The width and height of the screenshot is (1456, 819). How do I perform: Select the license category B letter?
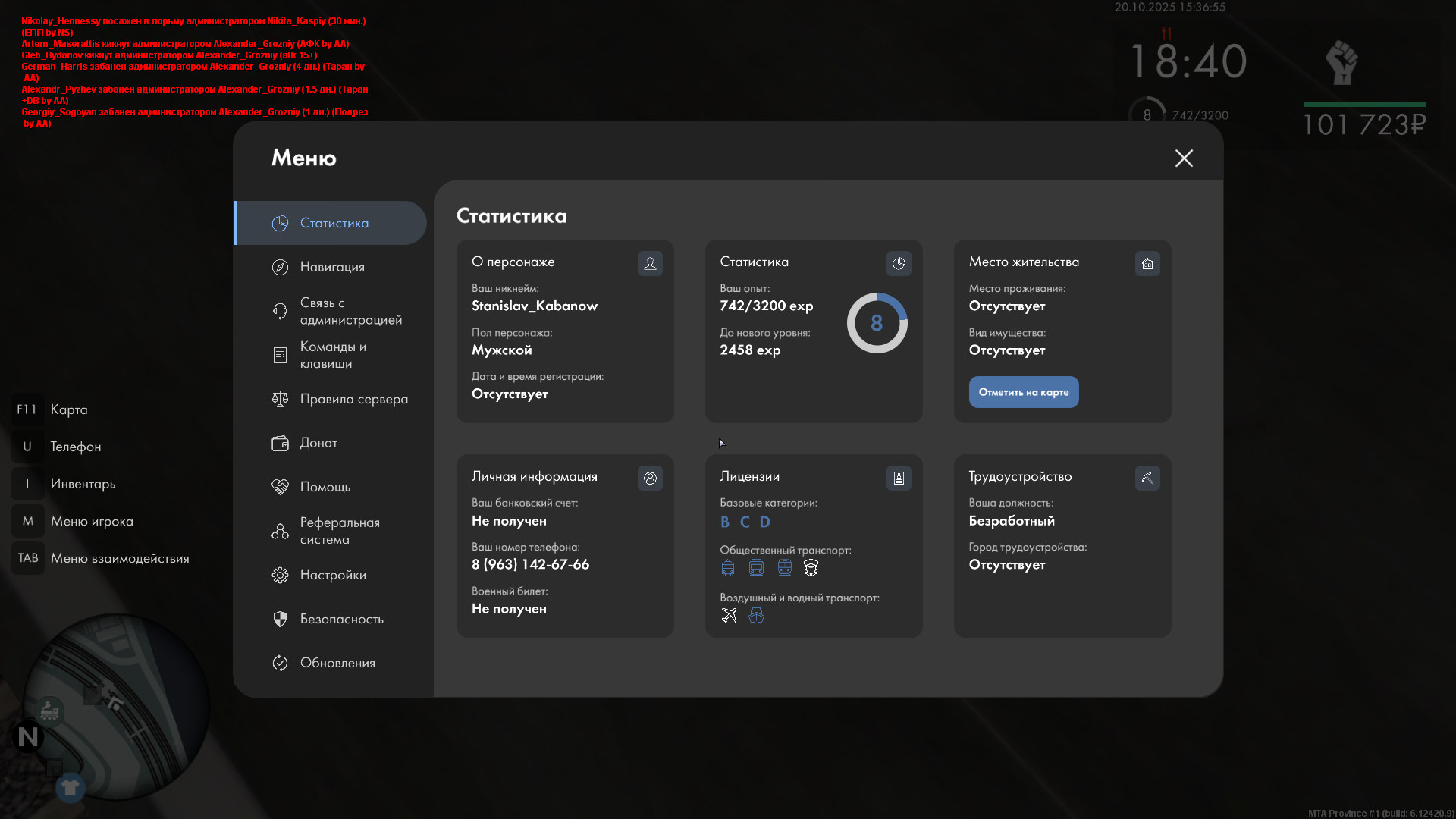pos(725,522)
